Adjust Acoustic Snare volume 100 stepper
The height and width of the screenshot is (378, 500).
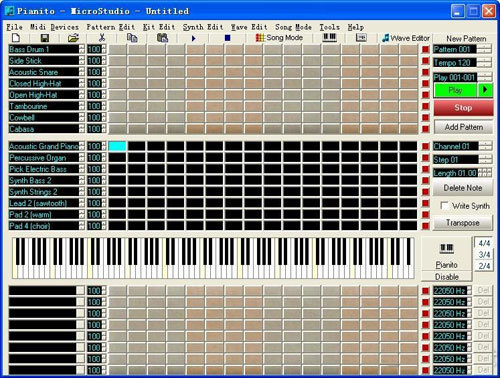click(104, 72)
